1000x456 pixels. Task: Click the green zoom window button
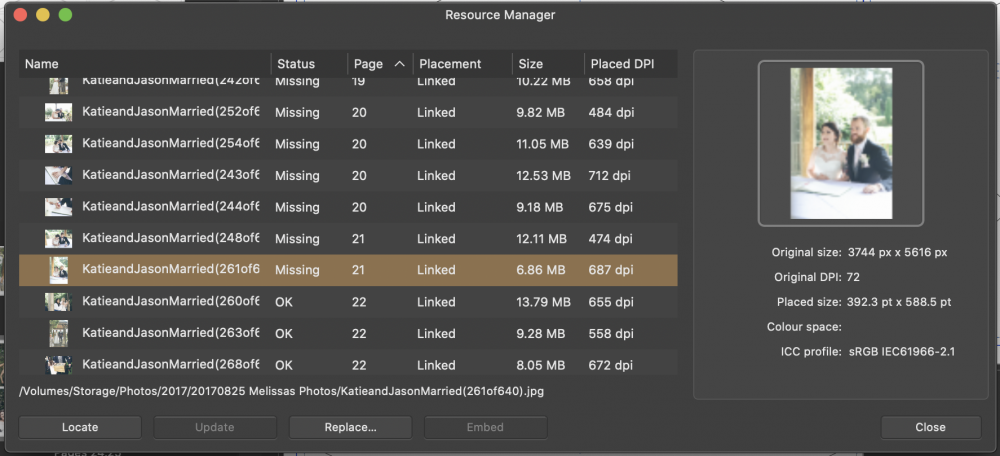click(65, 15)
